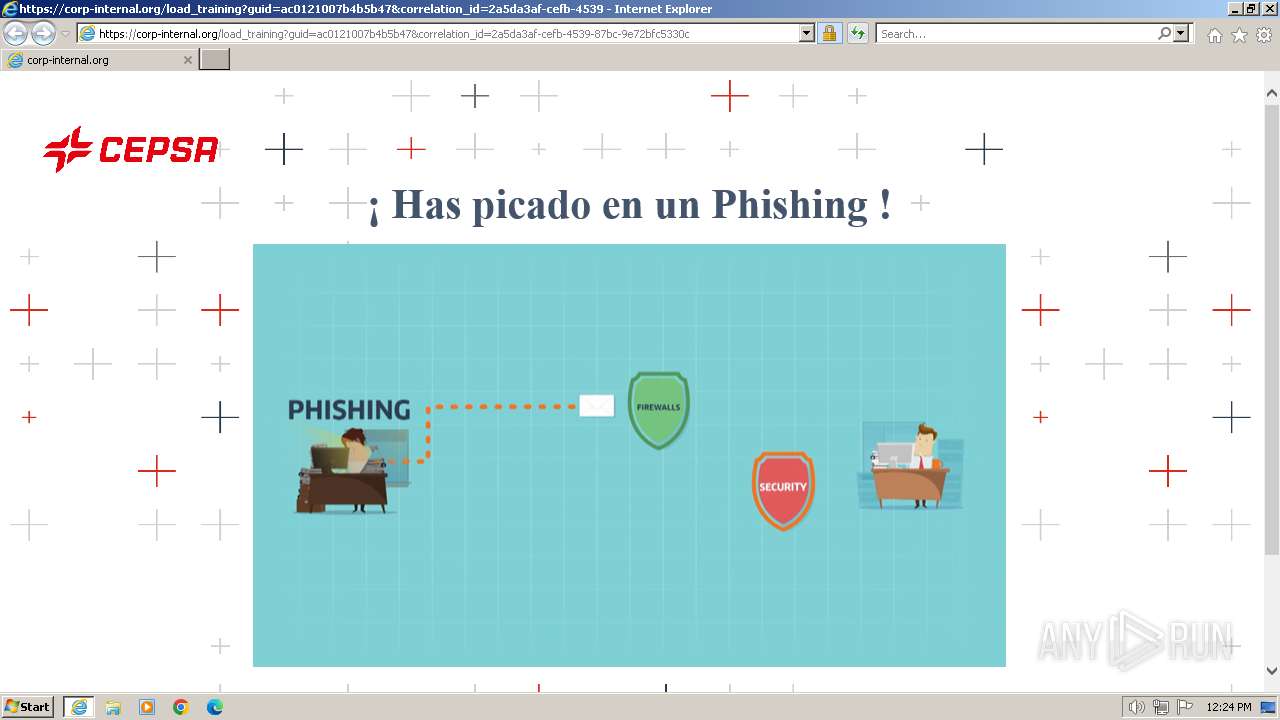Close the corp-internal.org tab
Viewport: 1280px width, 720px height.
coord(187,60)
